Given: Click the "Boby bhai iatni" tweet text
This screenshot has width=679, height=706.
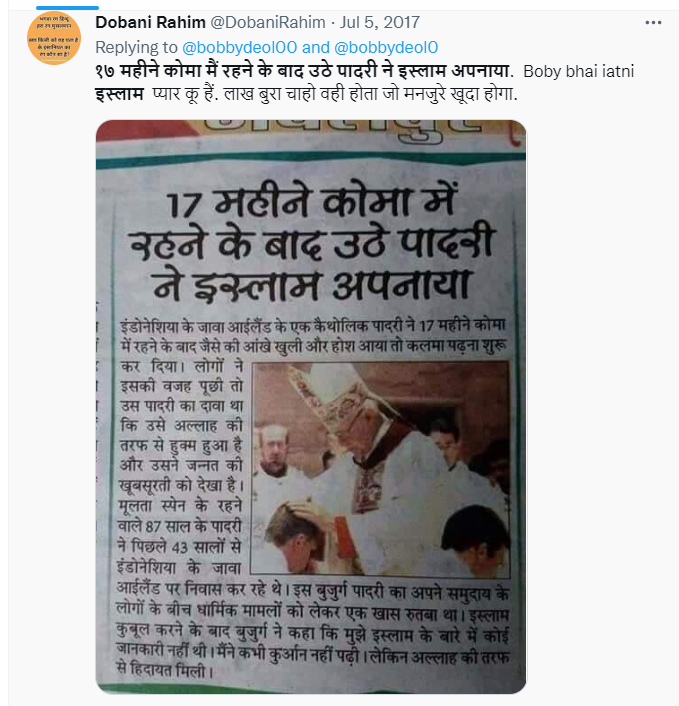Looking at the screenshot, I should coord(579,71).
